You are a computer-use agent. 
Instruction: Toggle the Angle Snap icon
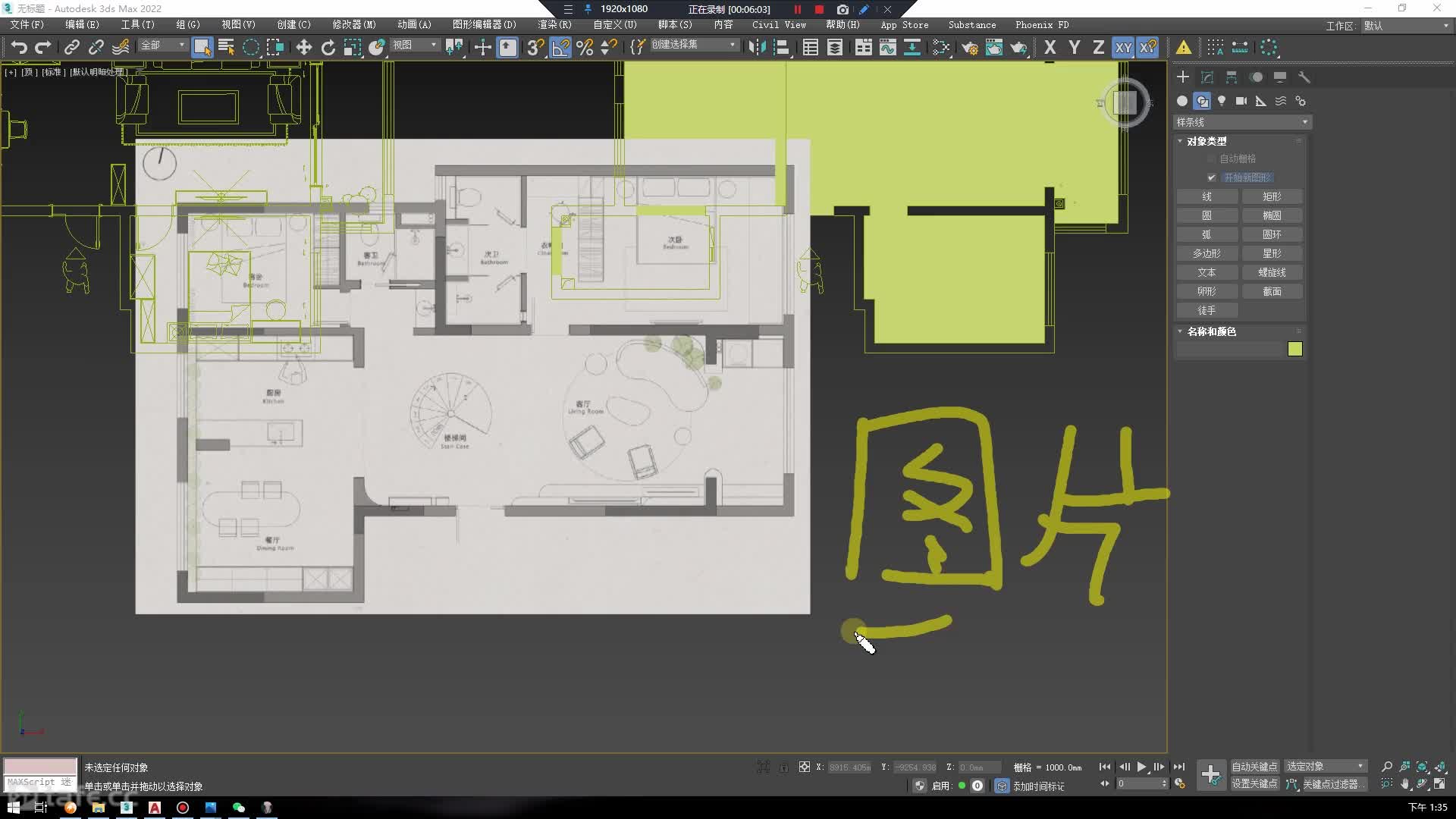click(x=560, y=47)
